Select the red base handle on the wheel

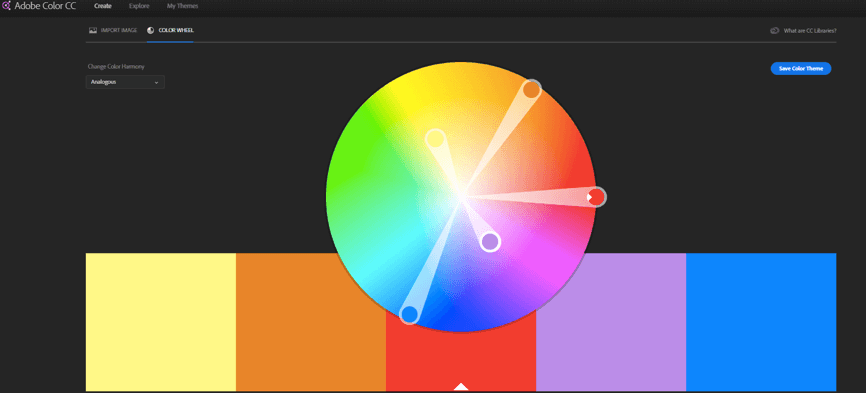[x=596, y=197]
